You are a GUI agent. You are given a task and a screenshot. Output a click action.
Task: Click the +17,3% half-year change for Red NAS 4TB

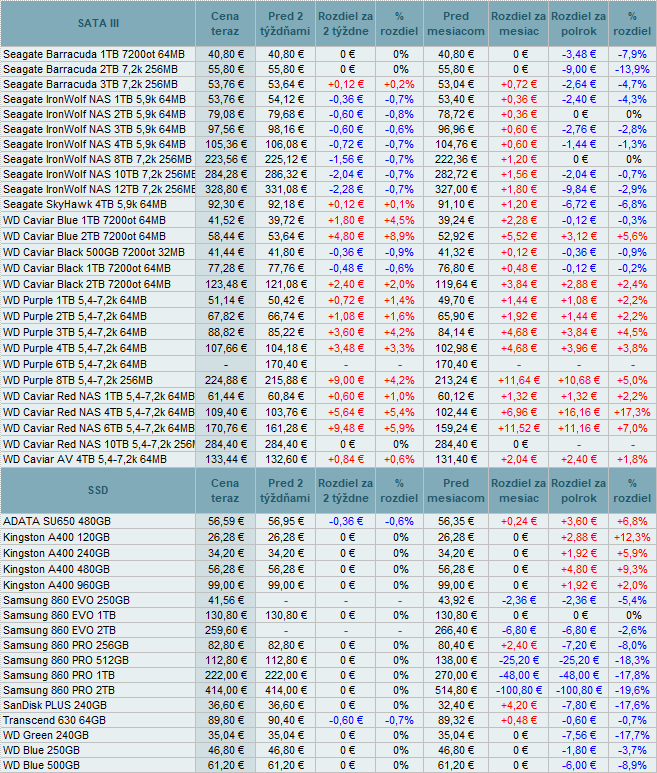[x=632, y=412]
